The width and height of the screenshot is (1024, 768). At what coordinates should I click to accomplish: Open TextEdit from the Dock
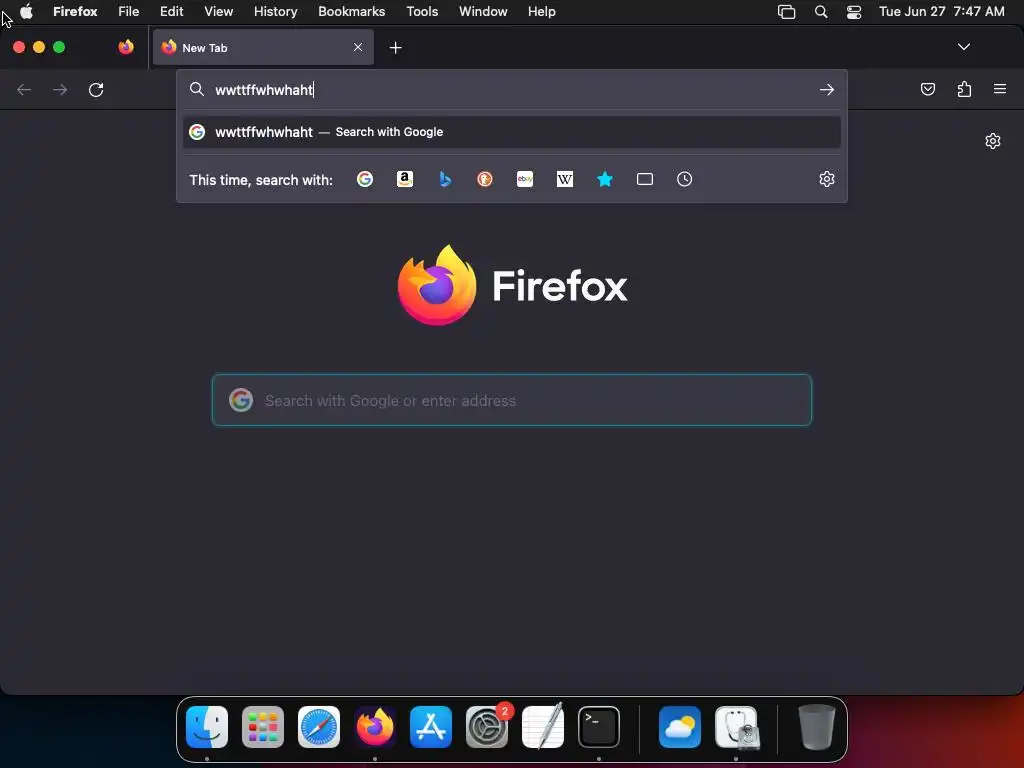point(543,726)
